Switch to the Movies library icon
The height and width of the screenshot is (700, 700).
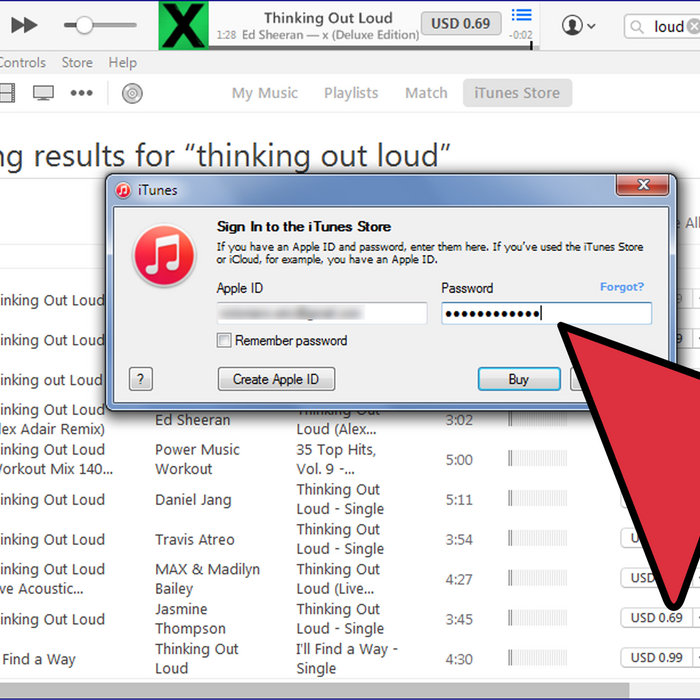pos(7,93)
